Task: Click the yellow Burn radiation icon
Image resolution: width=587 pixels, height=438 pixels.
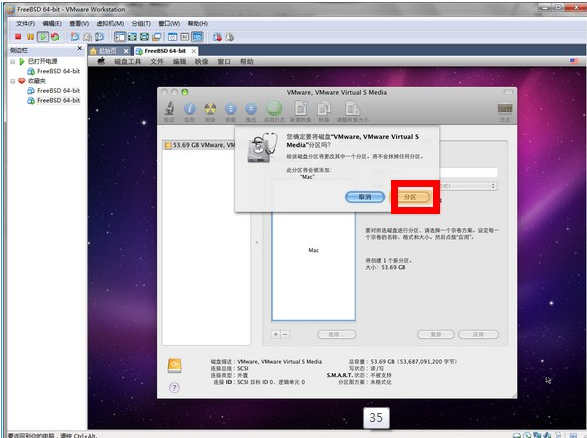Action: (210, 109)
